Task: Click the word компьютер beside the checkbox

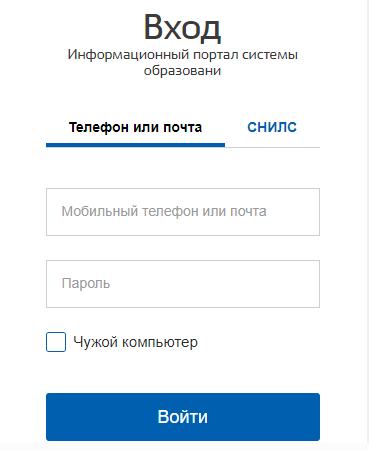Action: pos(160,343)
